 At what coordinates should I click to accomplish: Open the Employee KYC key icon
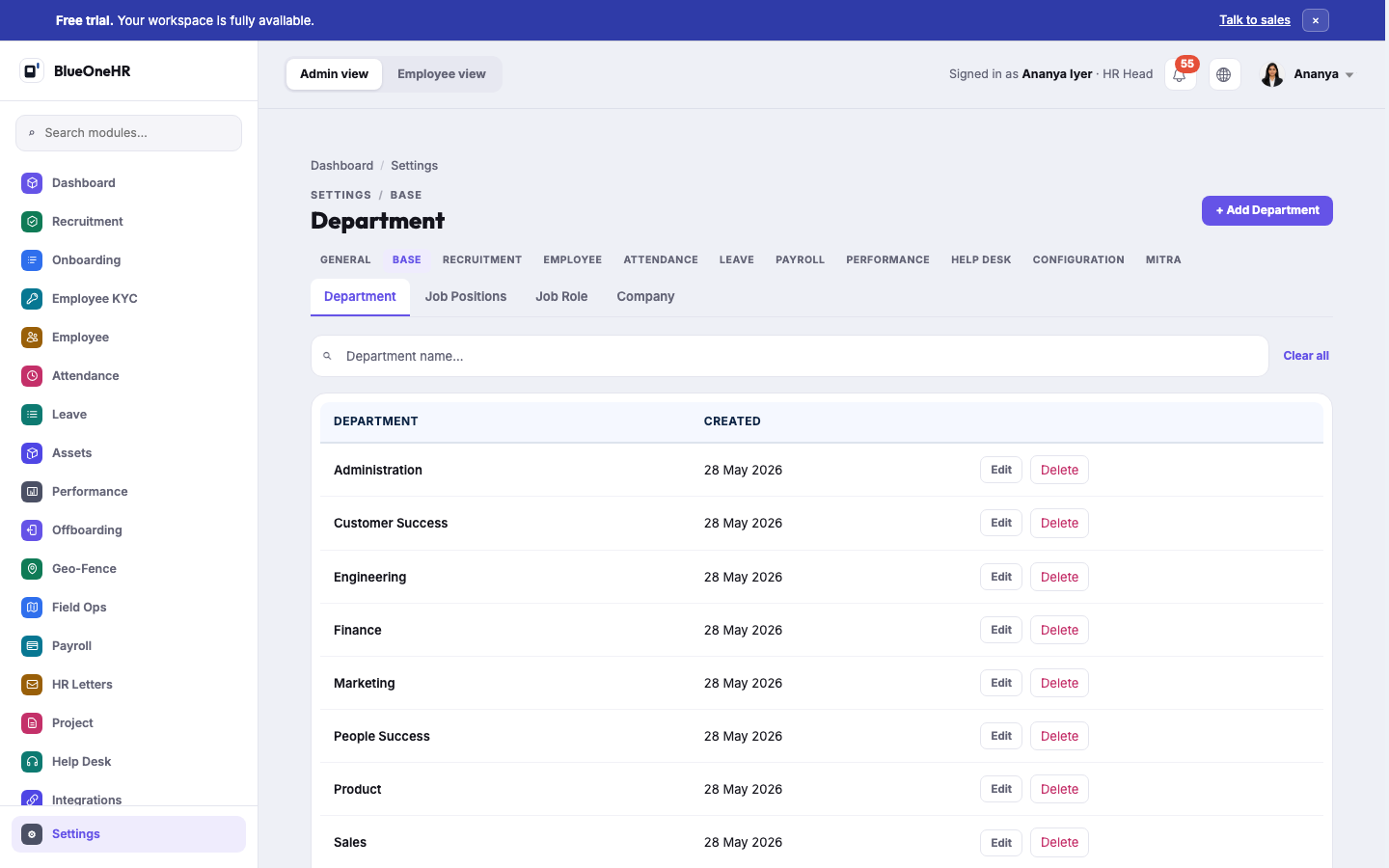pos(32,298)
